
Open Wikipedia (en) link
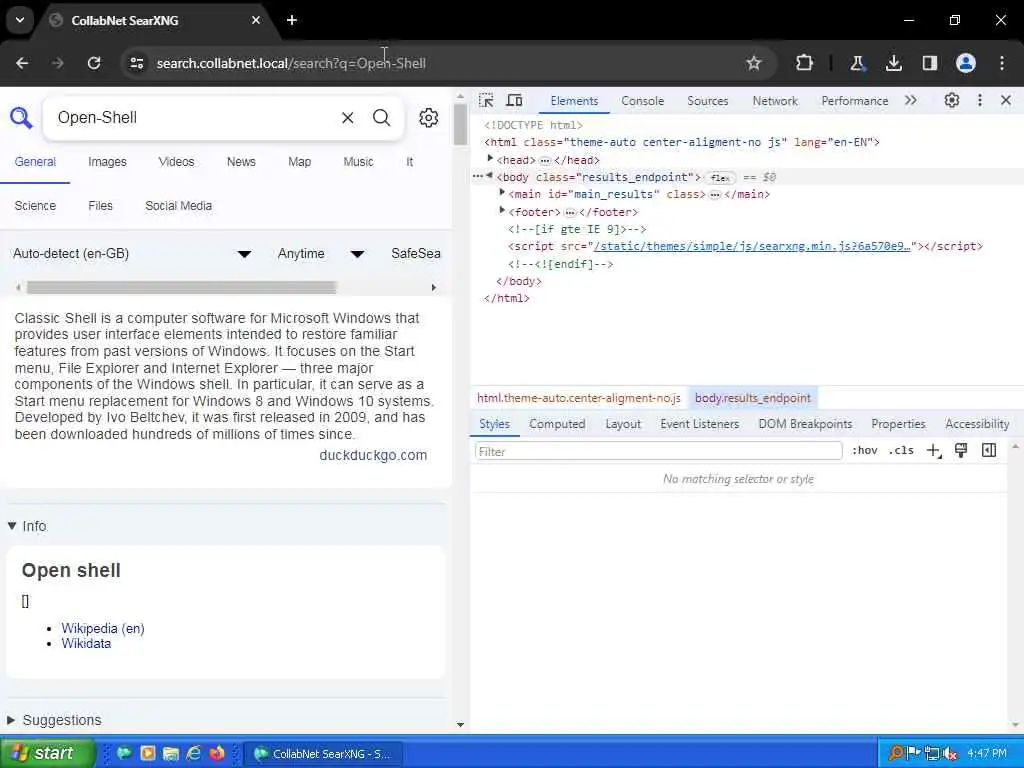click(103, 628)
